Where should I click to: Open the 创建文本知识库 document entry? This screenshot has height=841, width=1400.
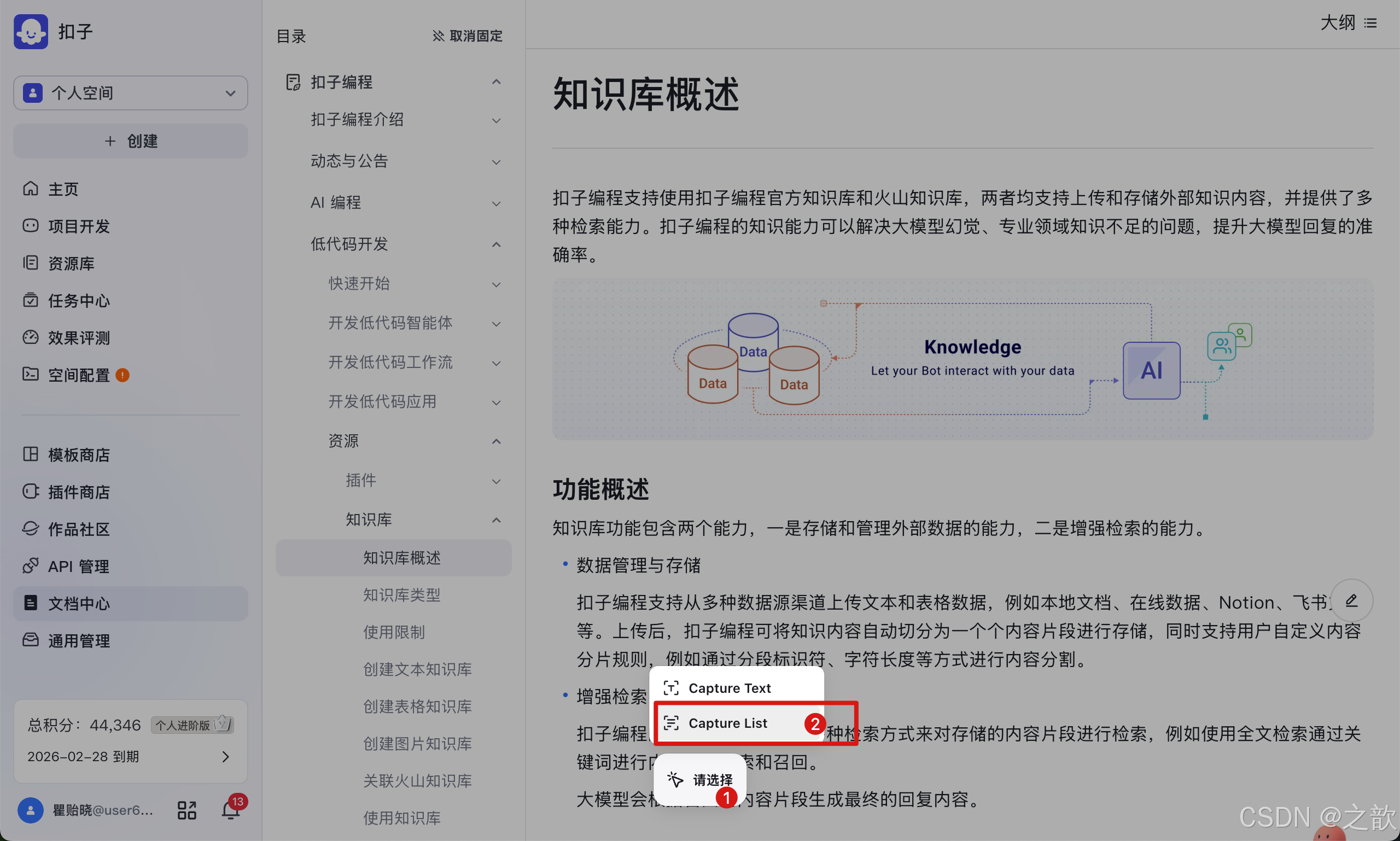[x=417, y=669]
